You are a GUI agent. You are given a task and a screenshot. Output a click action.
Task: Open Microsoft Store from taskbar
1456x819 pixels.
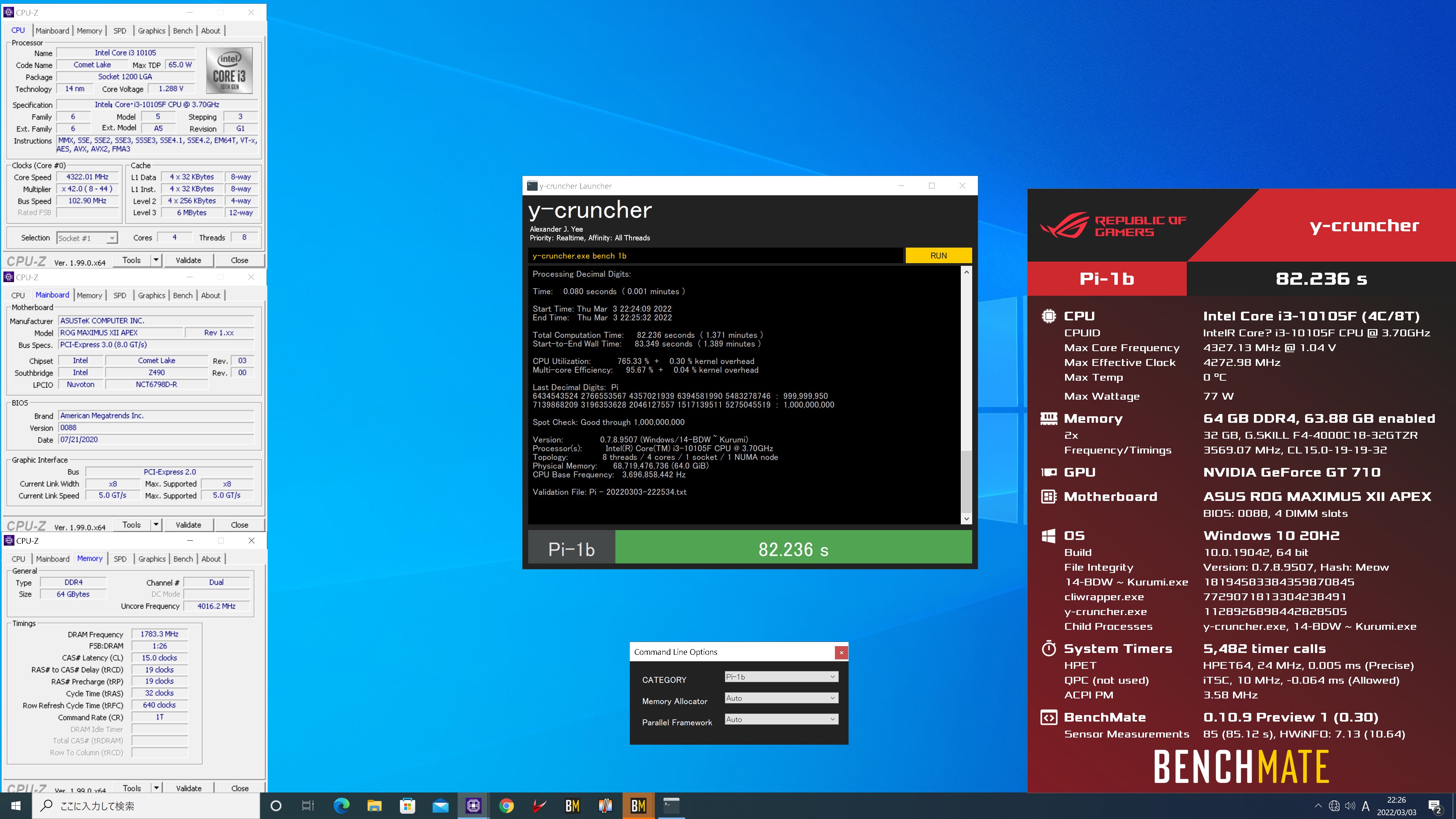[x=408, y=805]
